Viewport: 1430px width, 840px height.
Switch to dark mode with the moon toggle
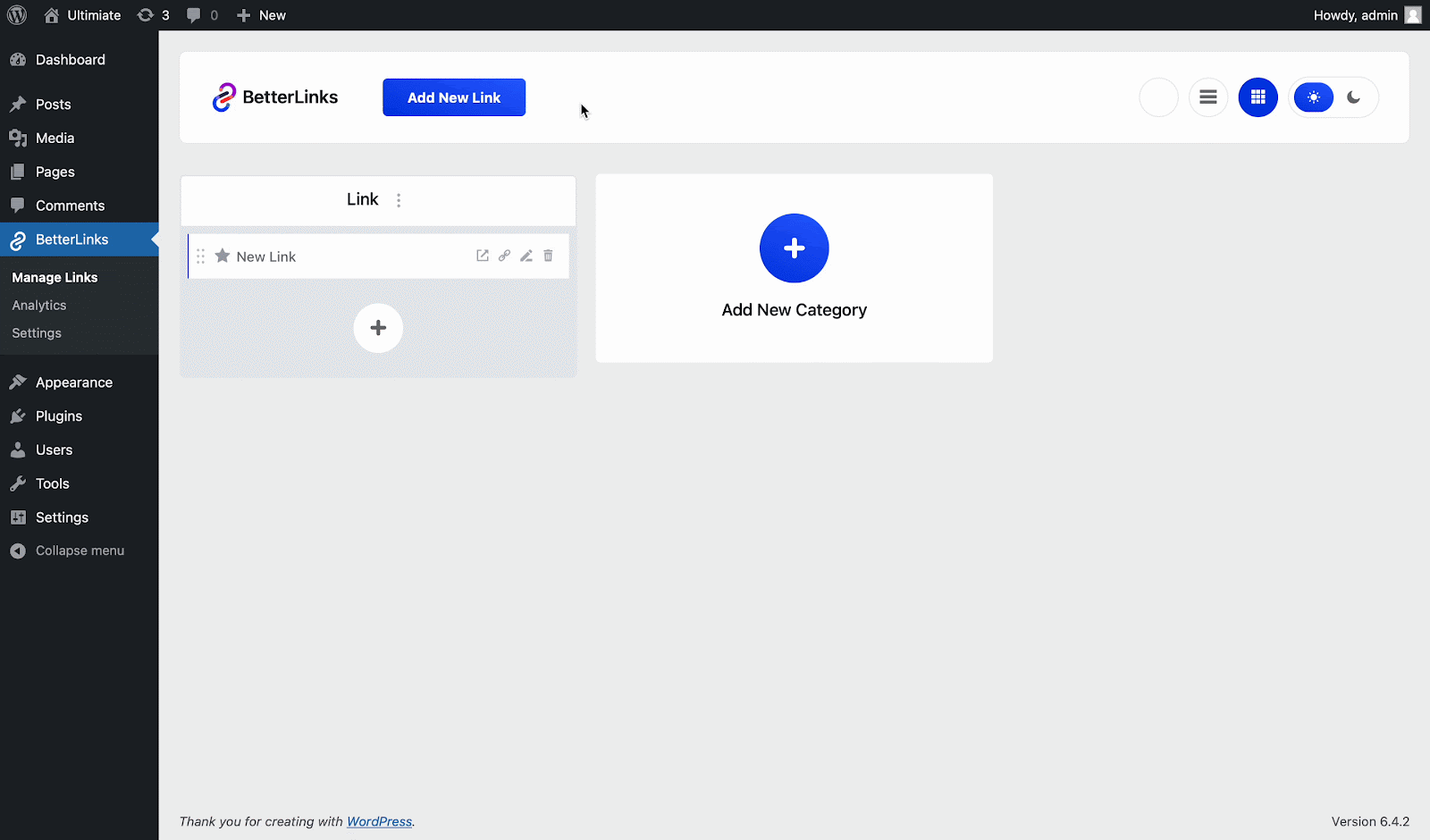(x=1353, y=97)
